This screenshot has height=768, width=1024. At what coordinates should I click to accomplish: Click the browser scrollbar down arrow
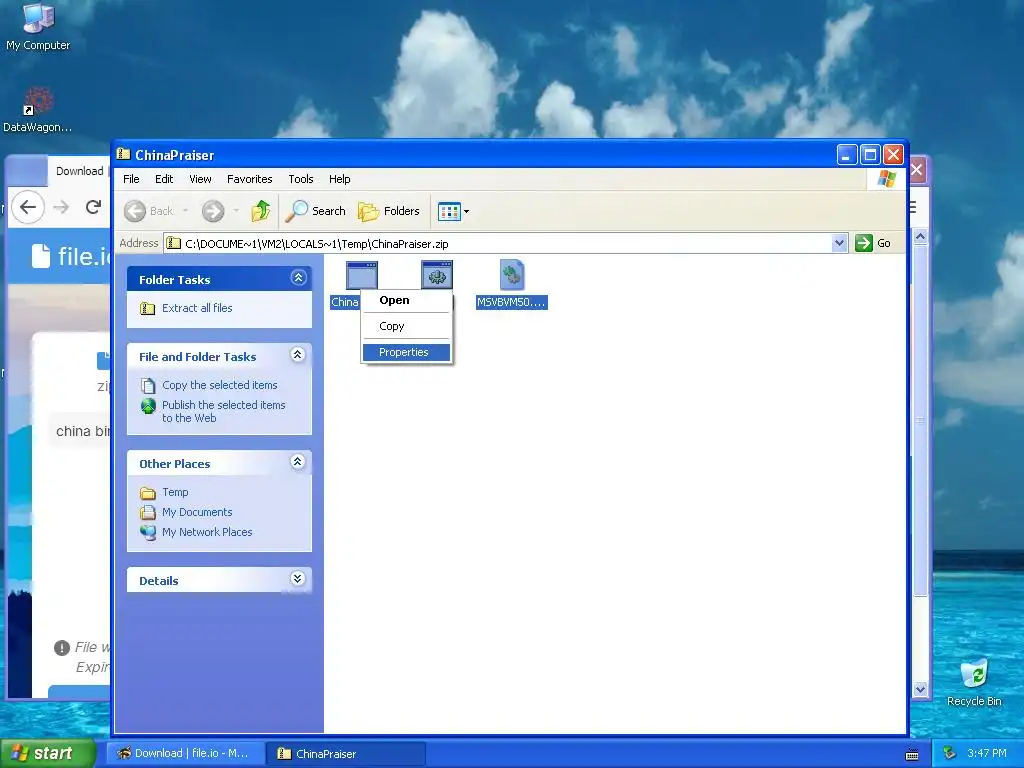point(920,689)
